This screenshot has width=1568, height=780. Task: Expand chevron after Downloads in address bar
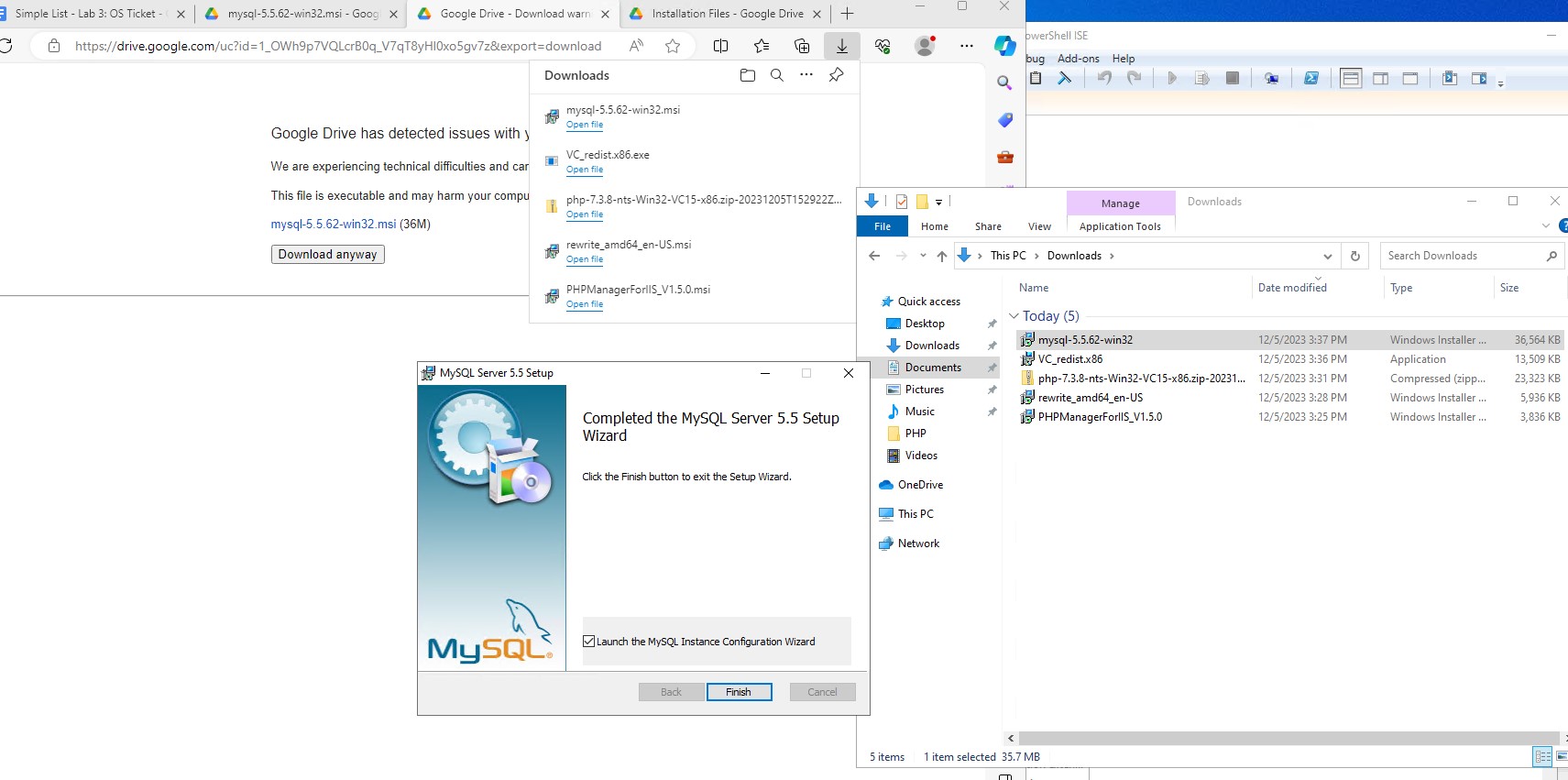pos(1112,256)
